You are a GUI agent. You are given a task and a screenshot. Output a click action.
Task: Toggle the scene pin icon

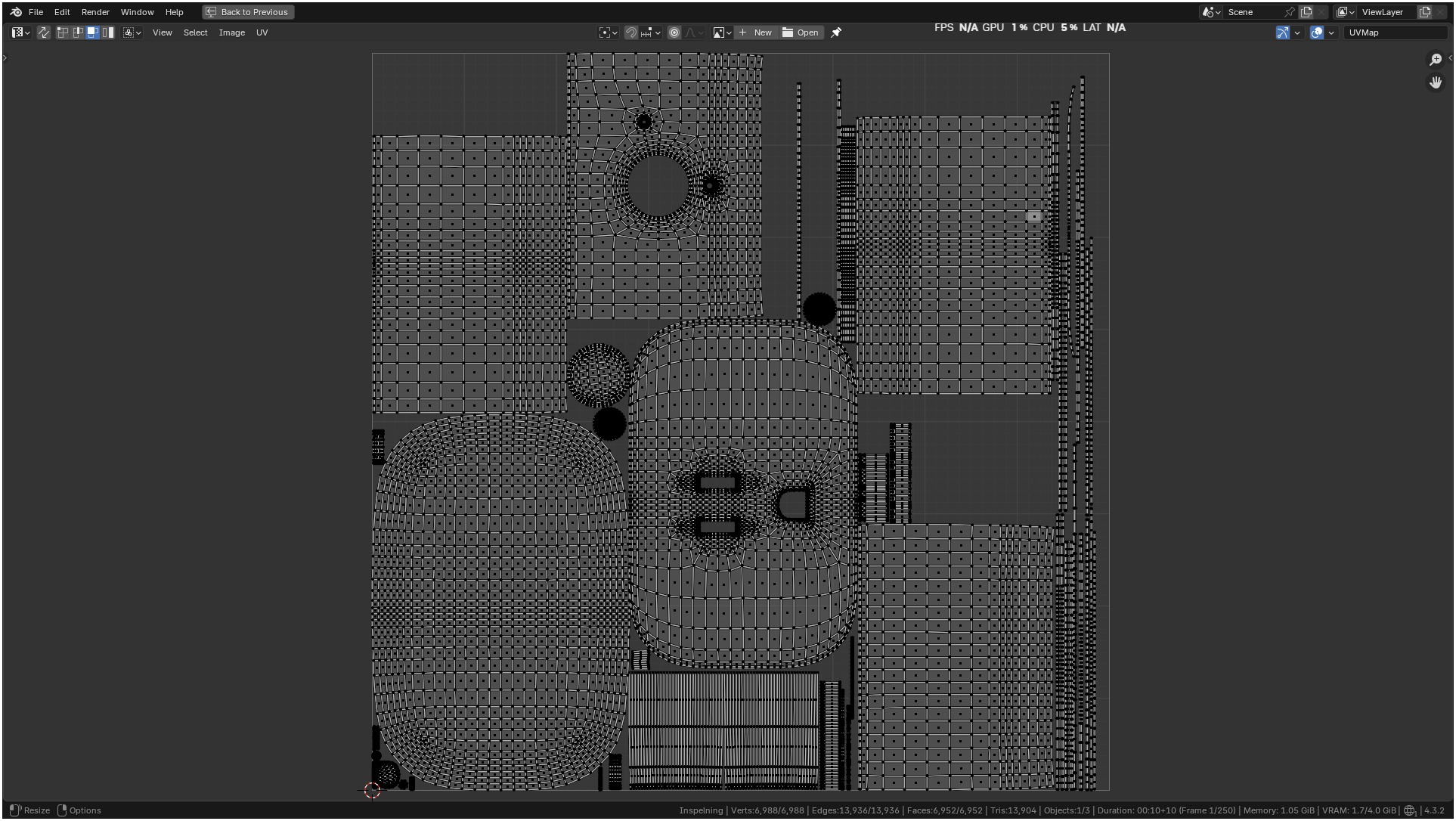1290,12
